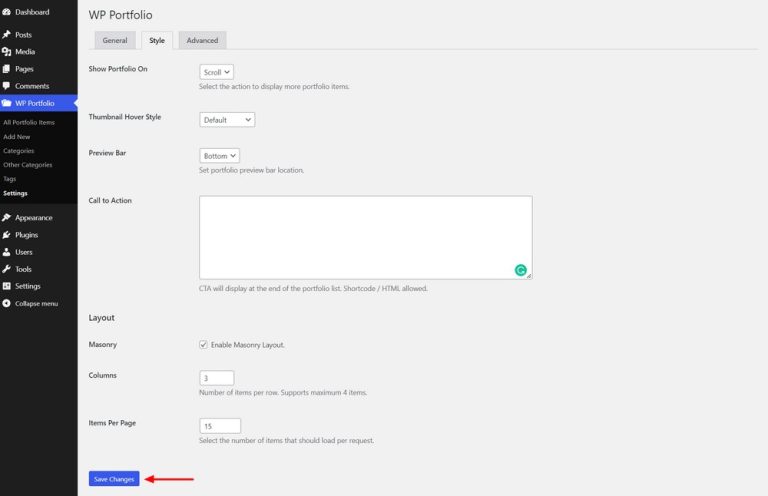
Task: Switch to the General tab
Action: pyautogui.click(x=115, y=40)
